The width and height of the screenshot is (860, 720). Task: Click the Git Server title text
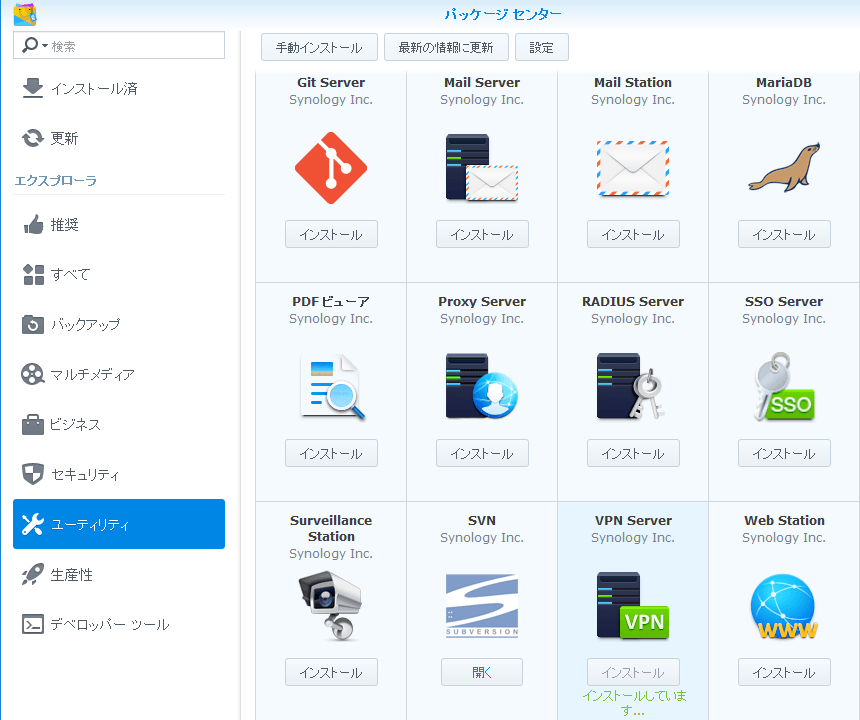(x=331, y=82)
